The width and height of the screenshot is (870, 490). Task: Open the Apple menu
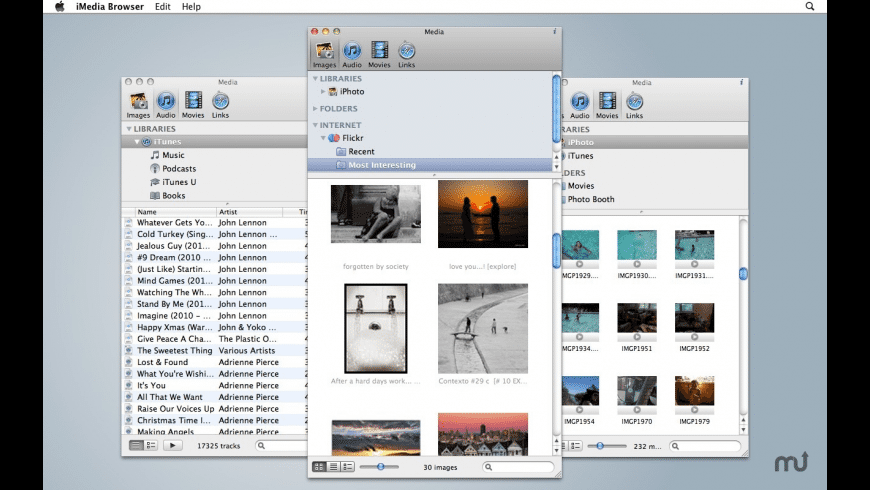point(59,6)
